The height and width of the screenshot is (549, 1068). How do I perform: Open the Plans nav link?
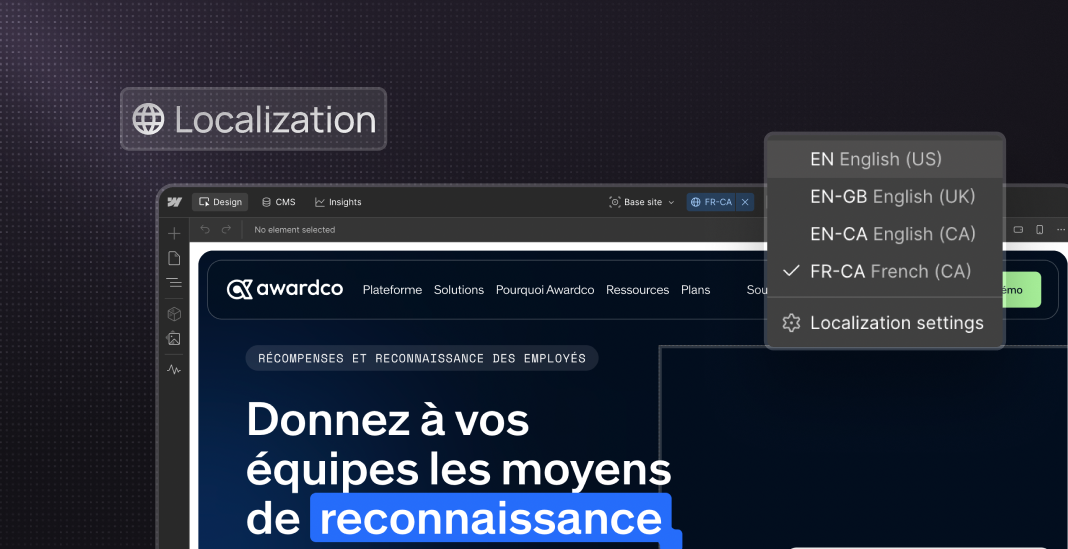pyautogui.click(x=695, y=290)
